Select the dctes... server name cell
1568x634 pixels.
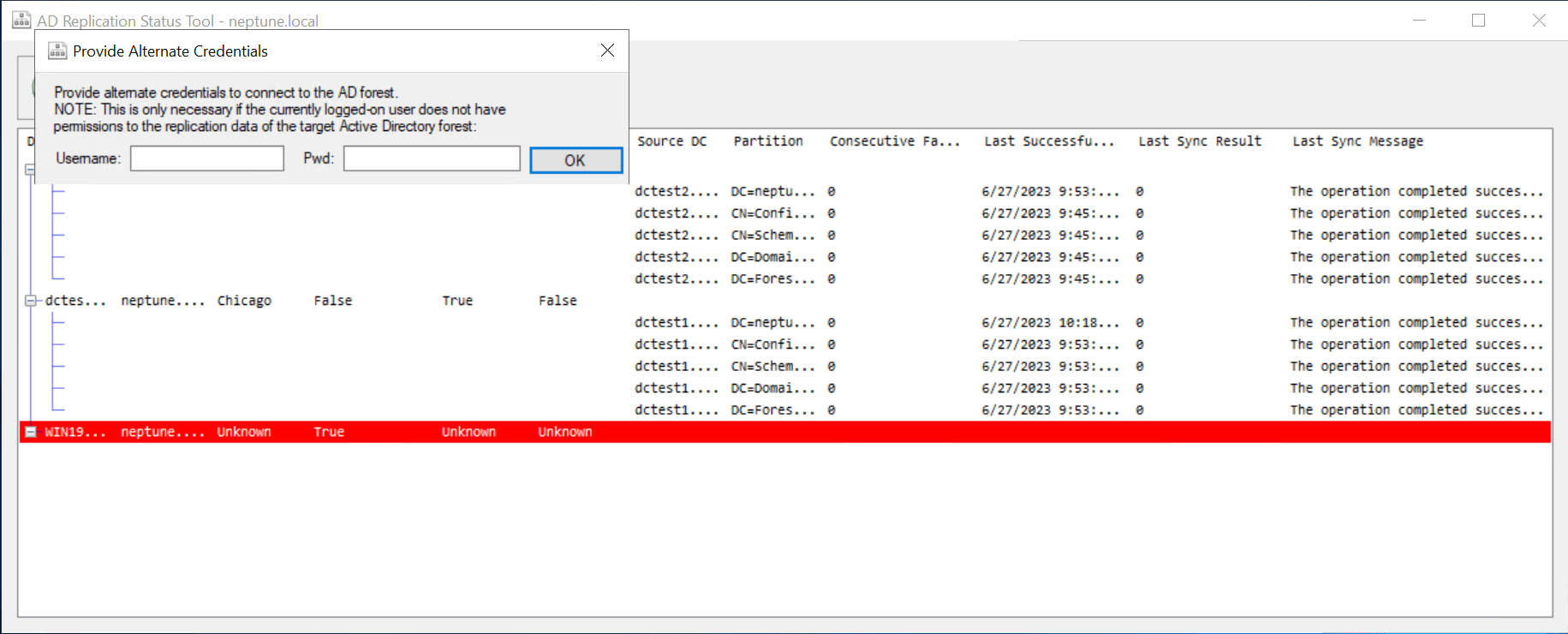[x=75, y=301]
